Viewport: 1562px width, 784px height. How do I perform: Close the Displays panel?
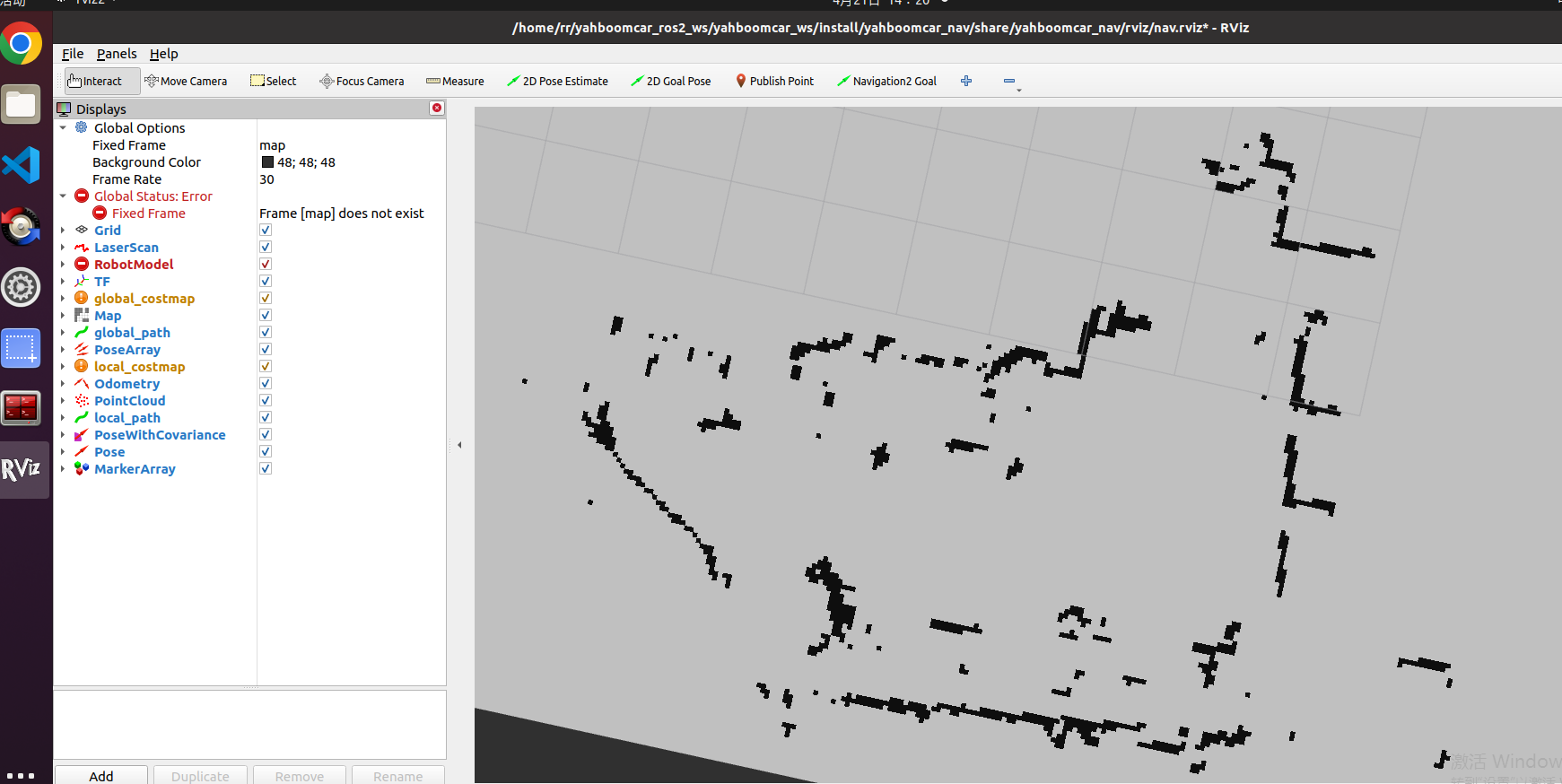[x=437, y=108]
